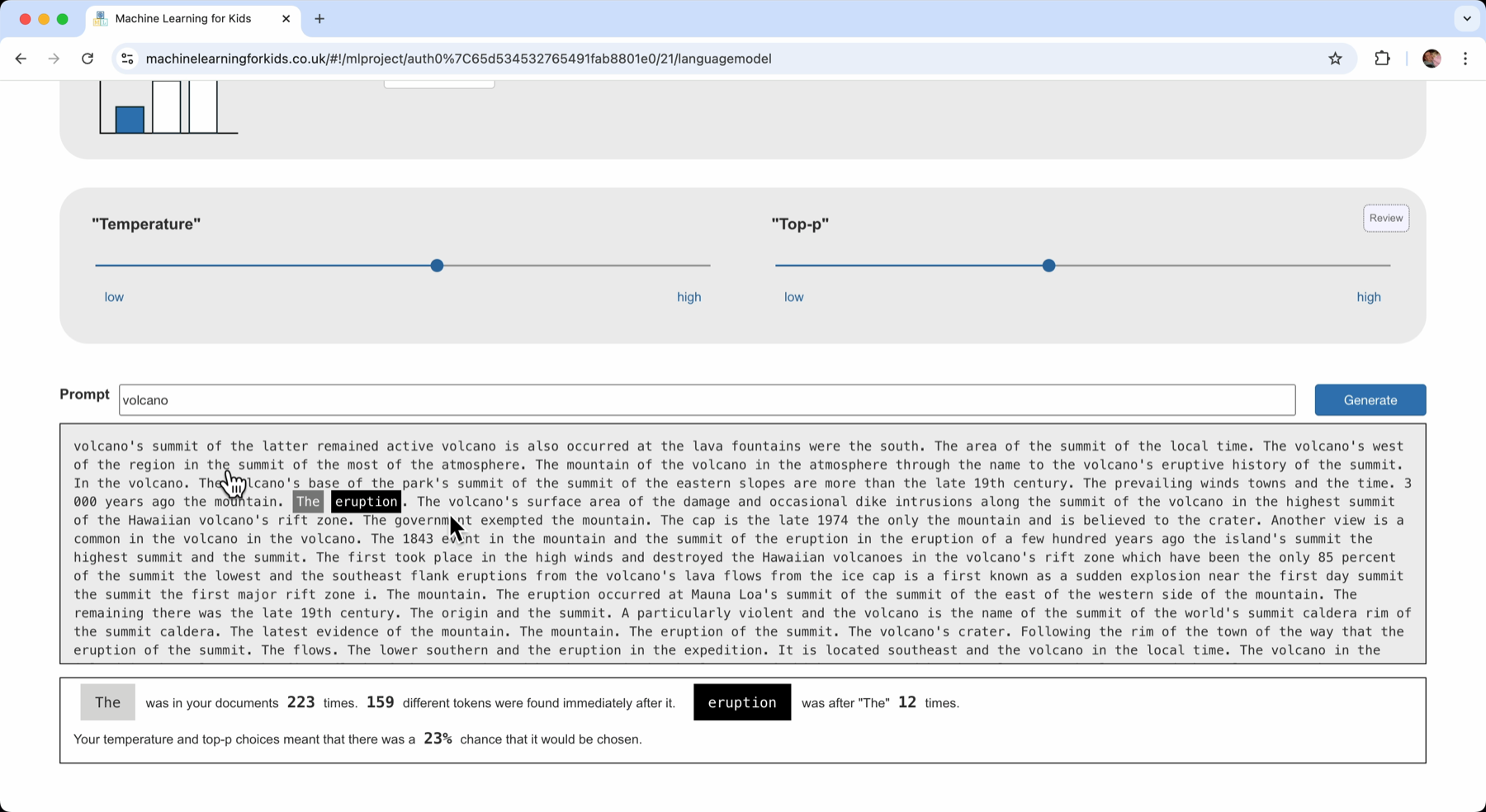Image resolution: width=1486 pixels, height=812 pixels.
Task: Click the browser forward arrow
Action: click(x=54, y=59)
